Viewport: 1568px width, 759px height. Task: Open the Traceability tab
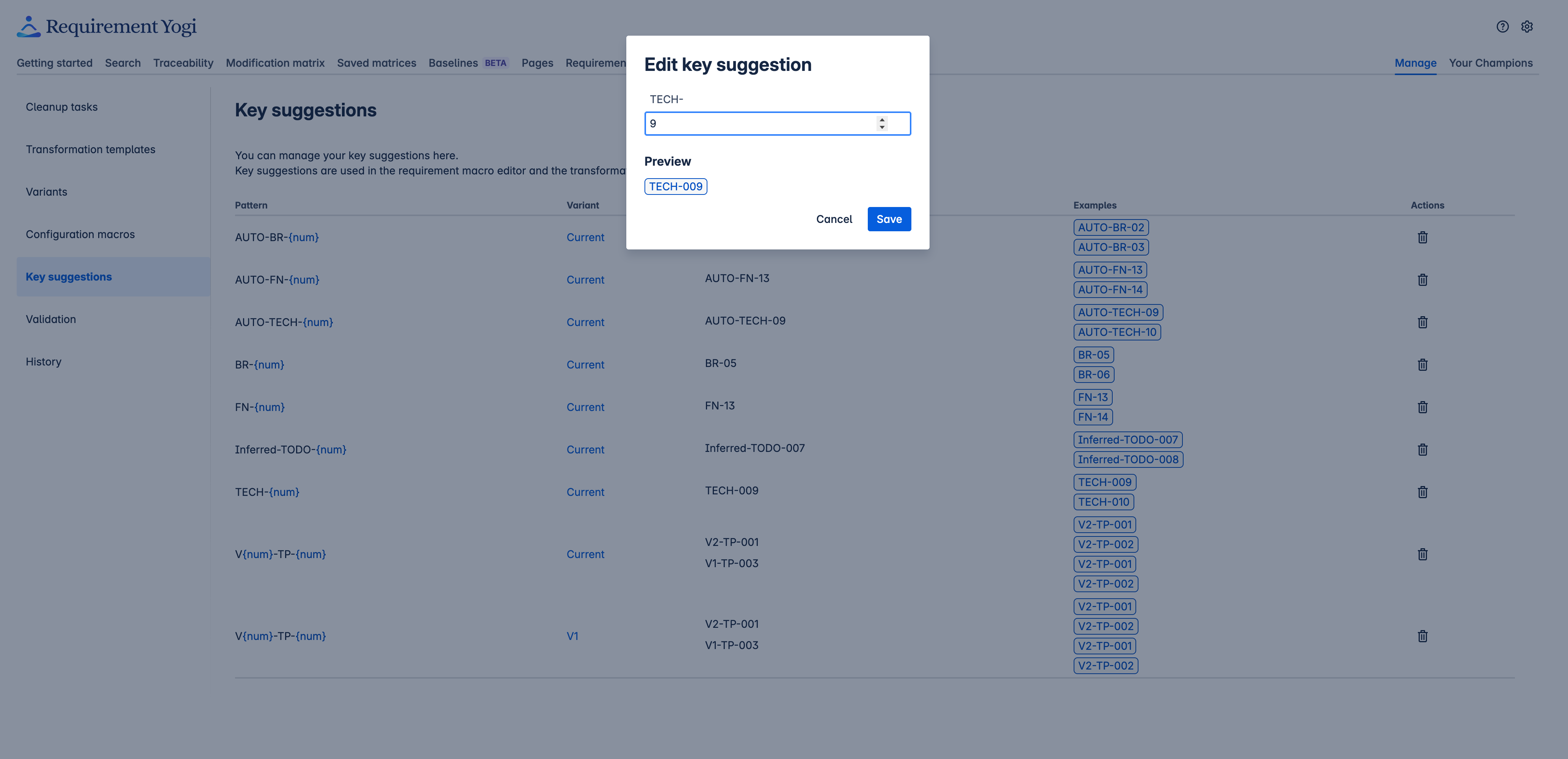[x=183, y=63]
